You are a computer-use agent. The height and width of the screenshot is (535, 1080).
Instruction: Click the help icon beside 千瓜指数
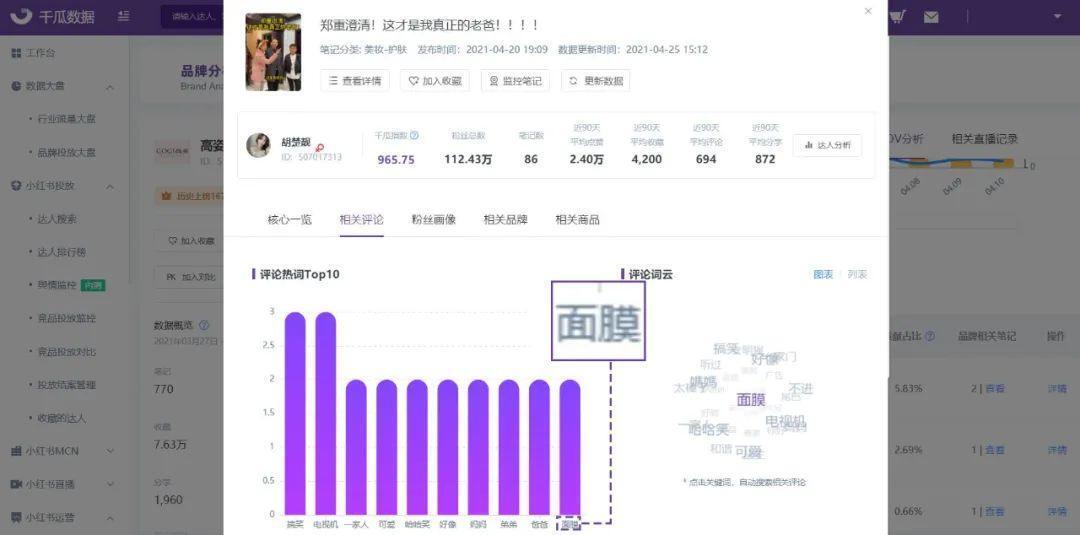pyautogui.click(x=414, y=135)
